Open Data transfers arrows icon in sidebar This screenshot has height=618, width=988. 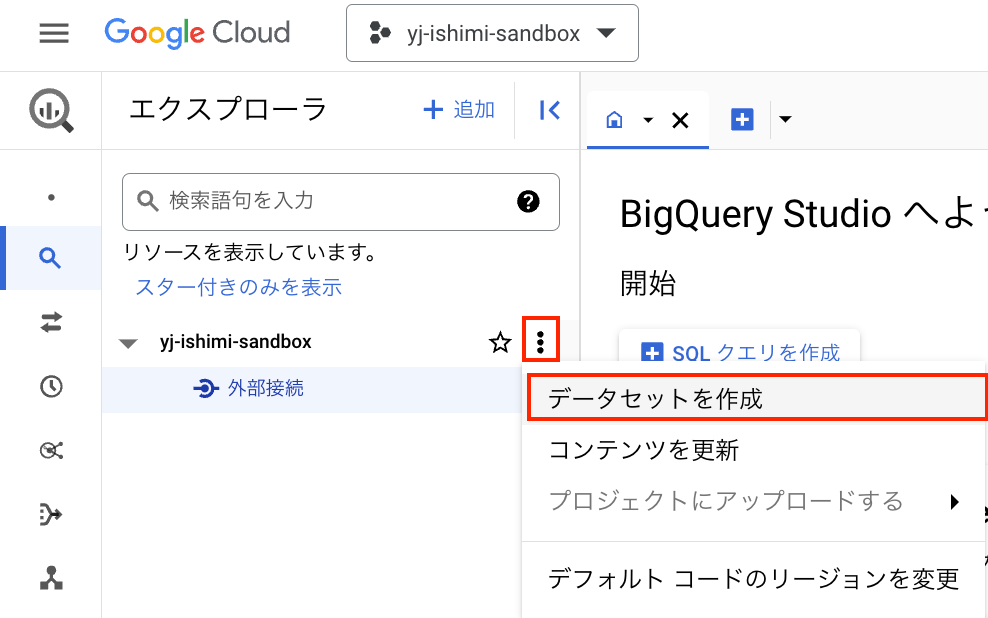(x=51, y=323)
